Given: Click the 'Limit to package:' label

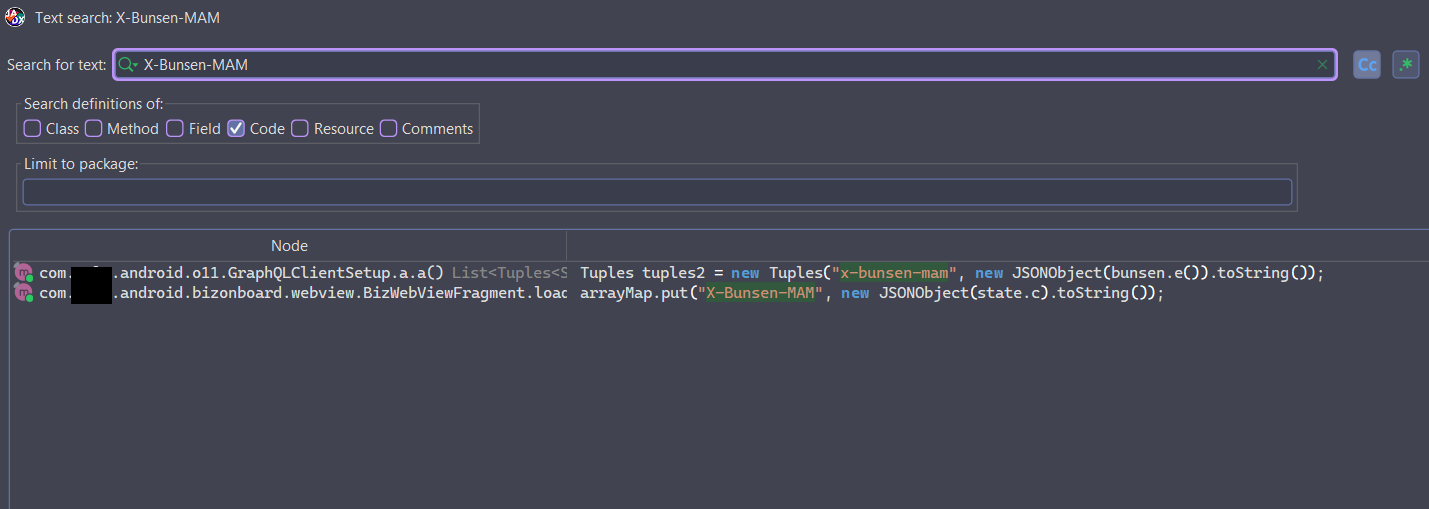Looking at the screenshot, I should click(x=80, y=164).
